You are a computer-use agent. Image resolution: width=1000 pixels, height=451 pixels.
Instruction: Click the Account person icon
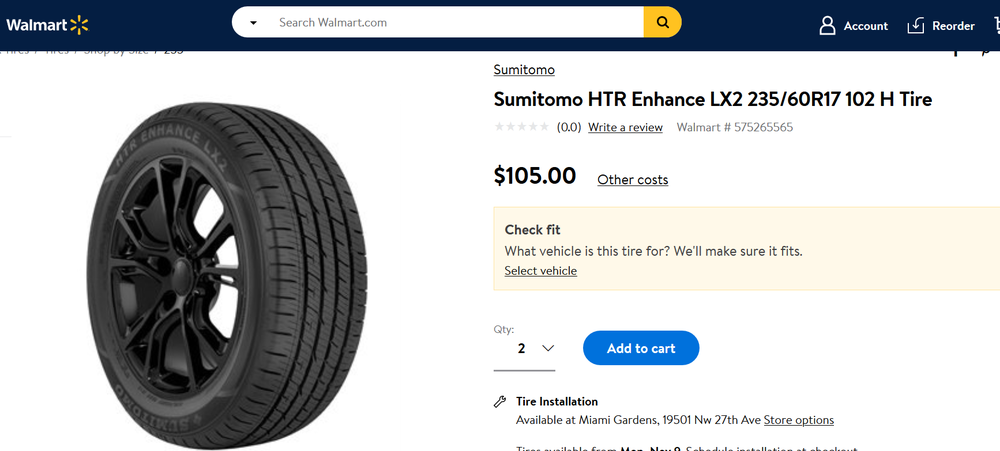(827, 26)
